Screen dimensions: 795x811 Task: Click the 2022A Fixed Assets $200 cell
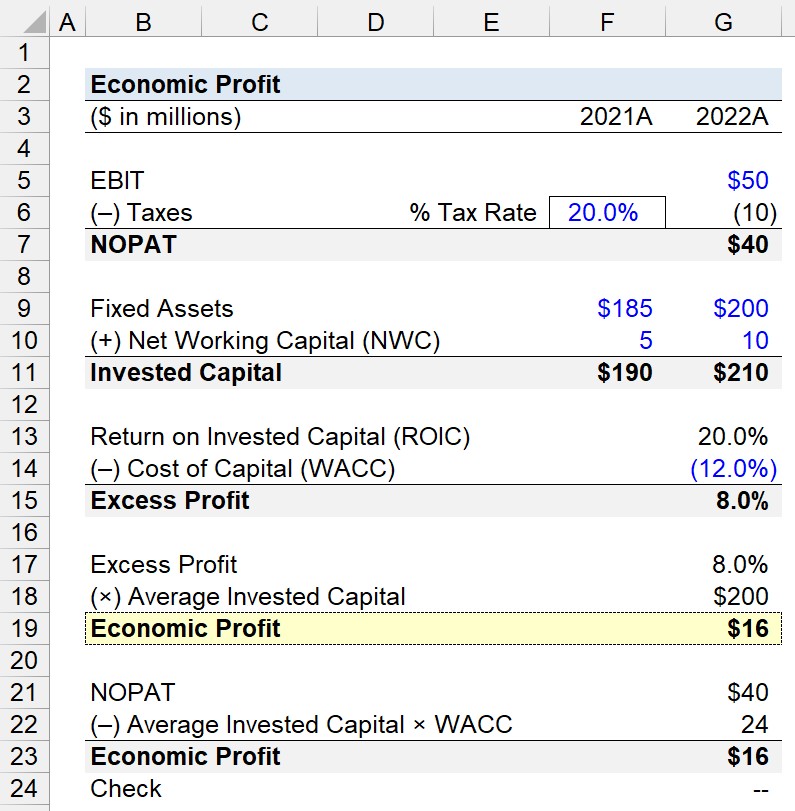pos(724,308)
